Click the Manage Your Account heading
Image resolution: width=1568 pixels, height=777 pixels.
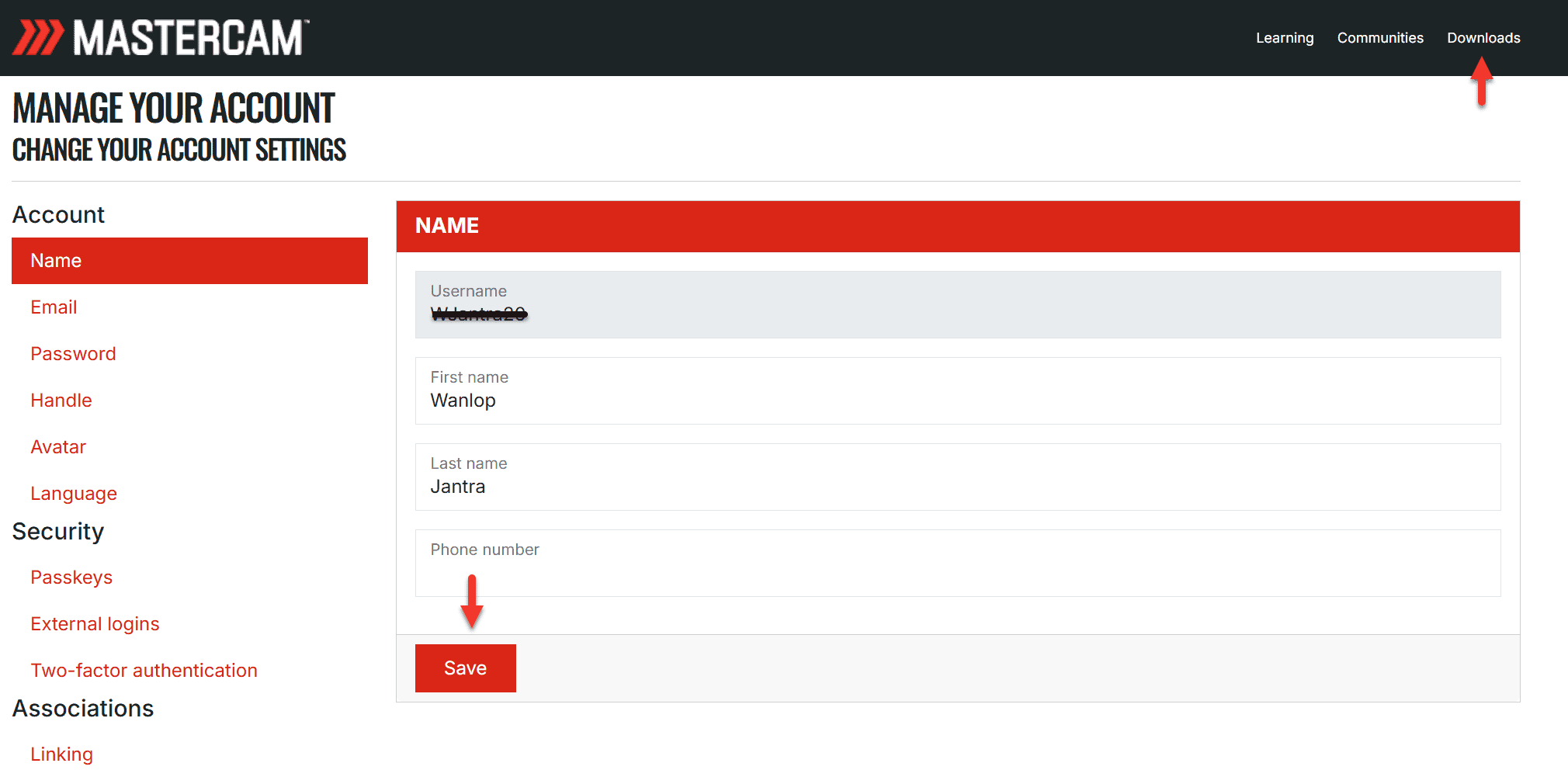tap(173, 108)
